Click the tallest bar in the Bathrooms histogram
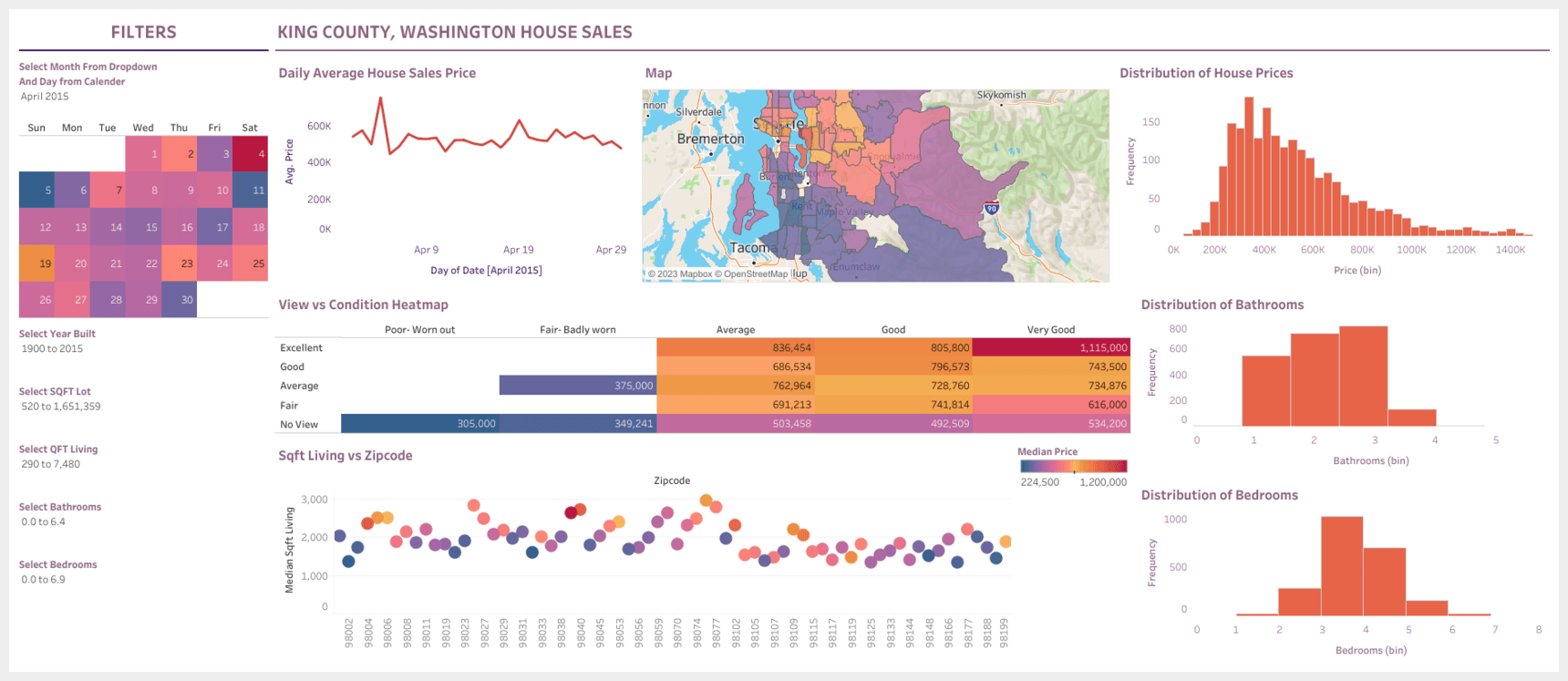 (1363, 376)
